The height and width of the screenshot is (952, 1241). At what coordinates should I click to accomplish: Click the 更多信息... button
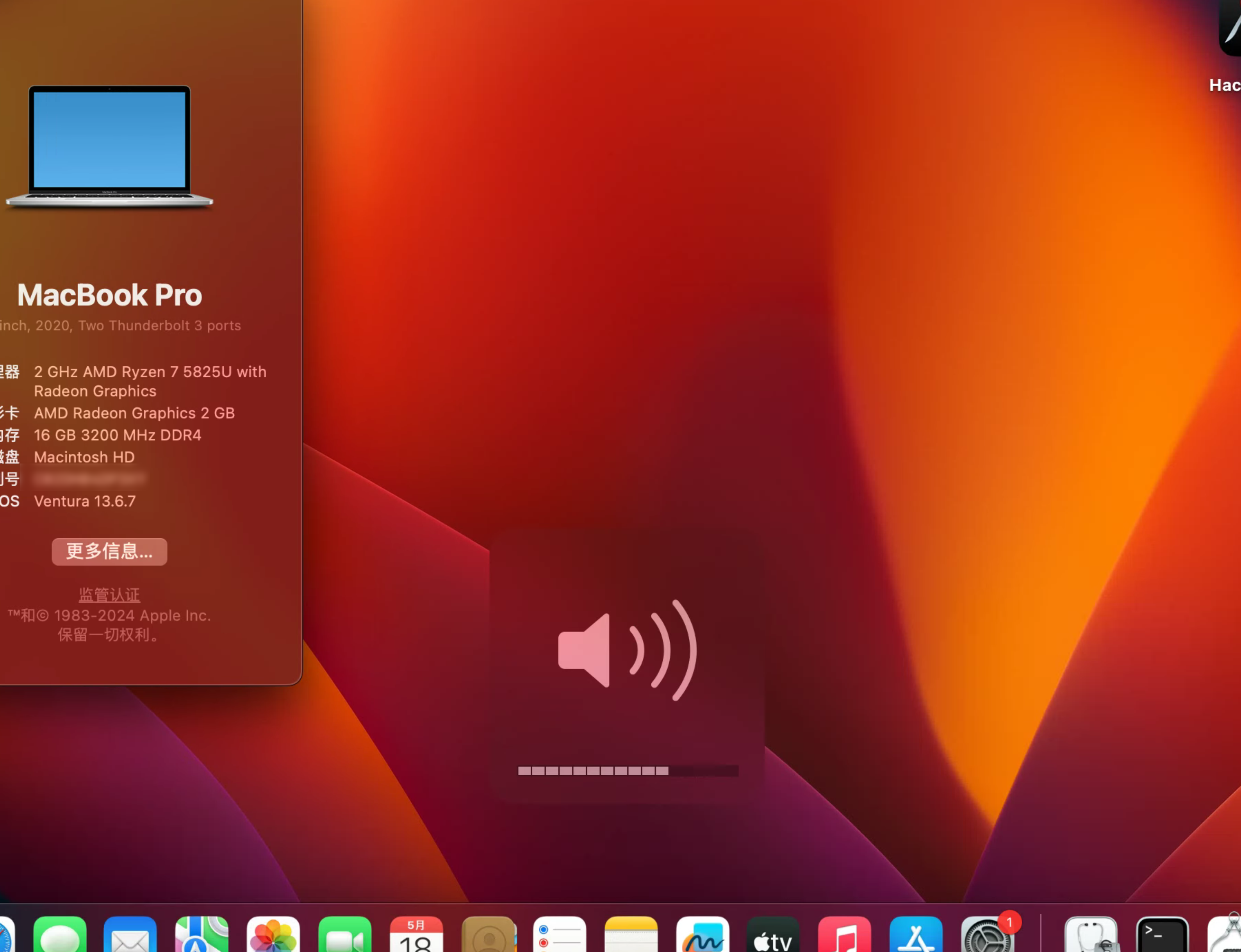pos(109,551)
